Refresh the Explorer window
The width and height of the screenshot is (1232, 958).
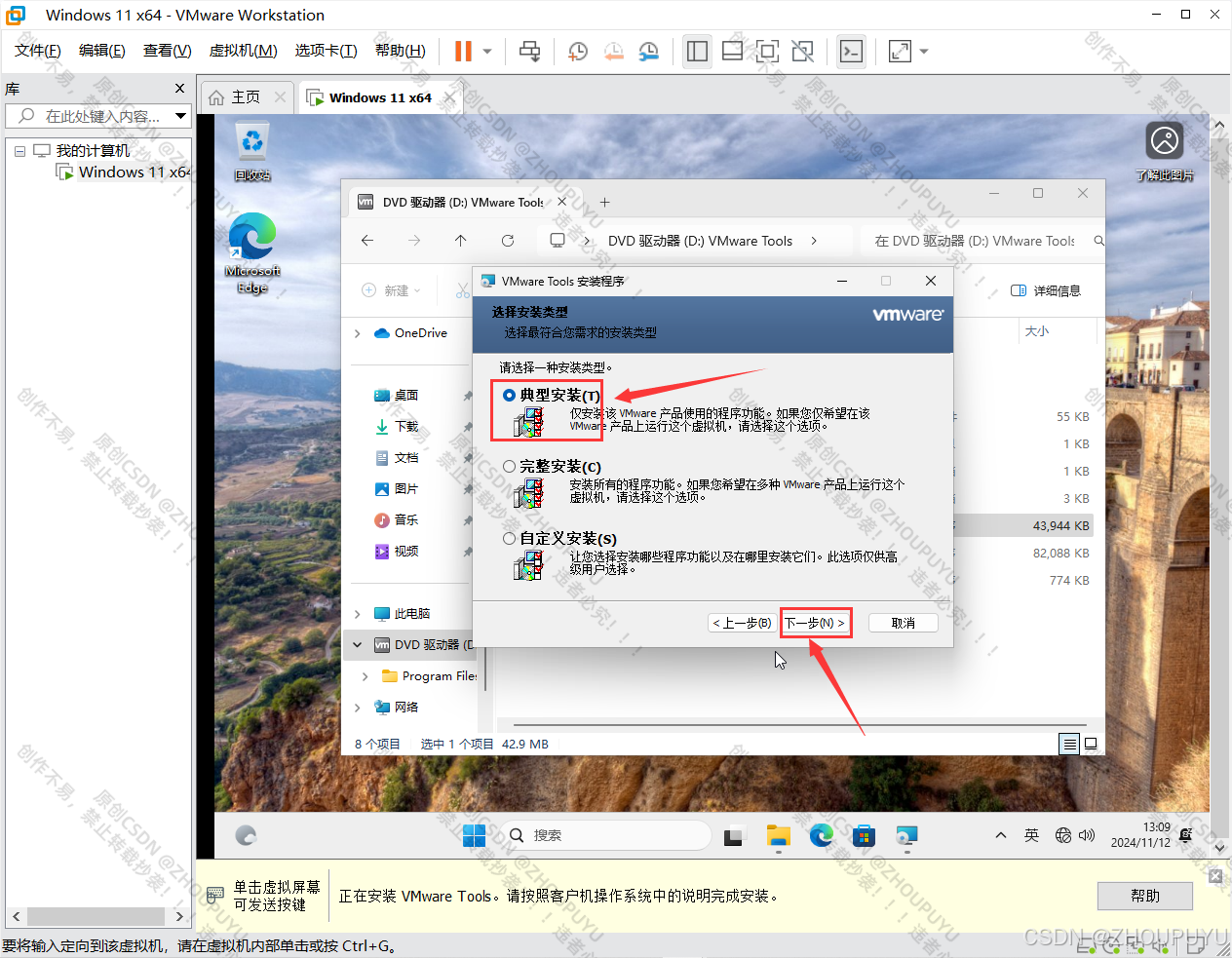tap(508, 241)
